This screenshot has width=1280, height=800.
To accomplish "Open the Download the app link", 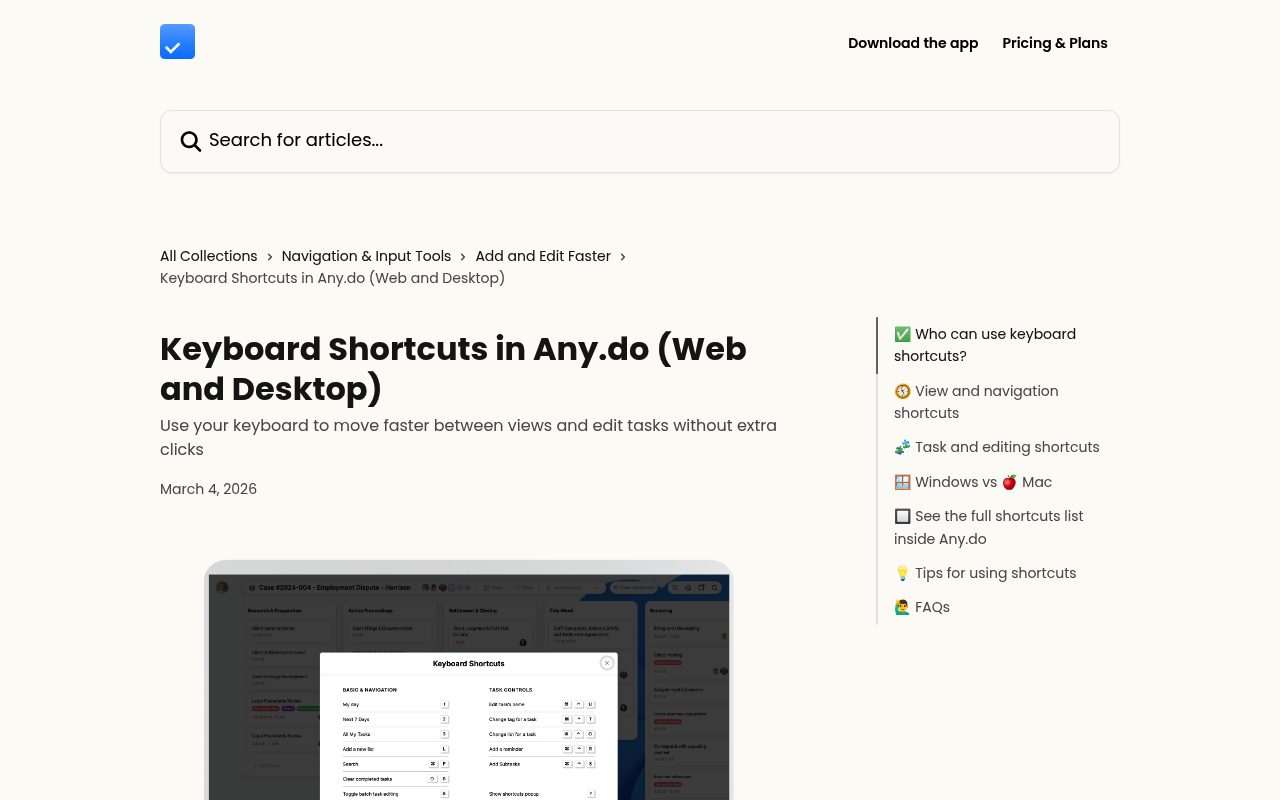I will (x=913, y=43).
